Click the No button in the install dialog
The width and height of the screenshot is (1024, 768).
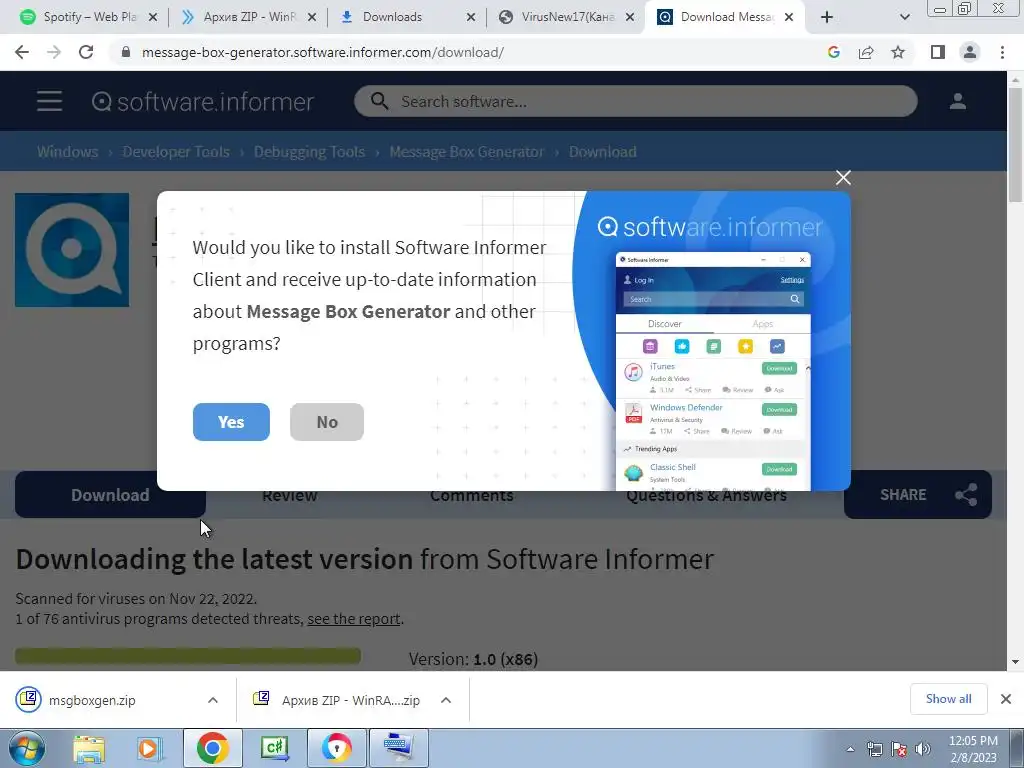pyautogui.click(x=327, y=422)
